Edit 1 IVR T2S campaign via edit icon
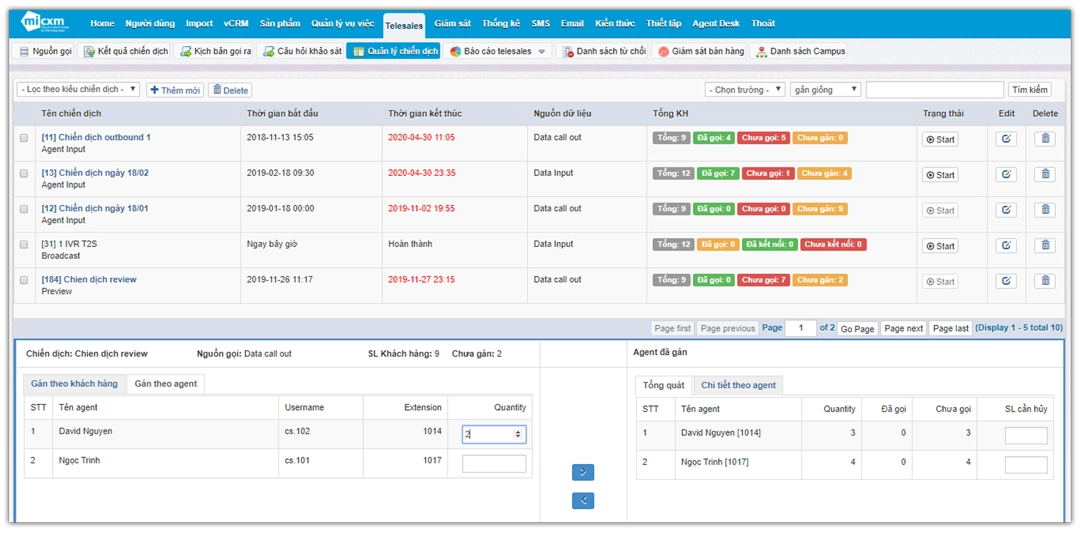Viewport: 1080px width, 533px height. pyautogui.click(x=1006, y=246)
